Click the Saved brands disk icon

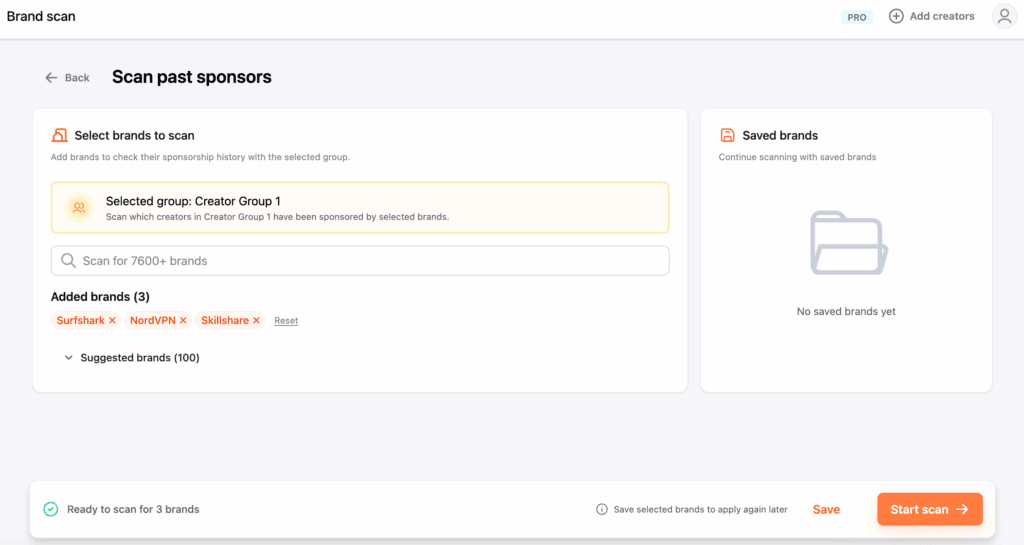[x=728, y=136]
